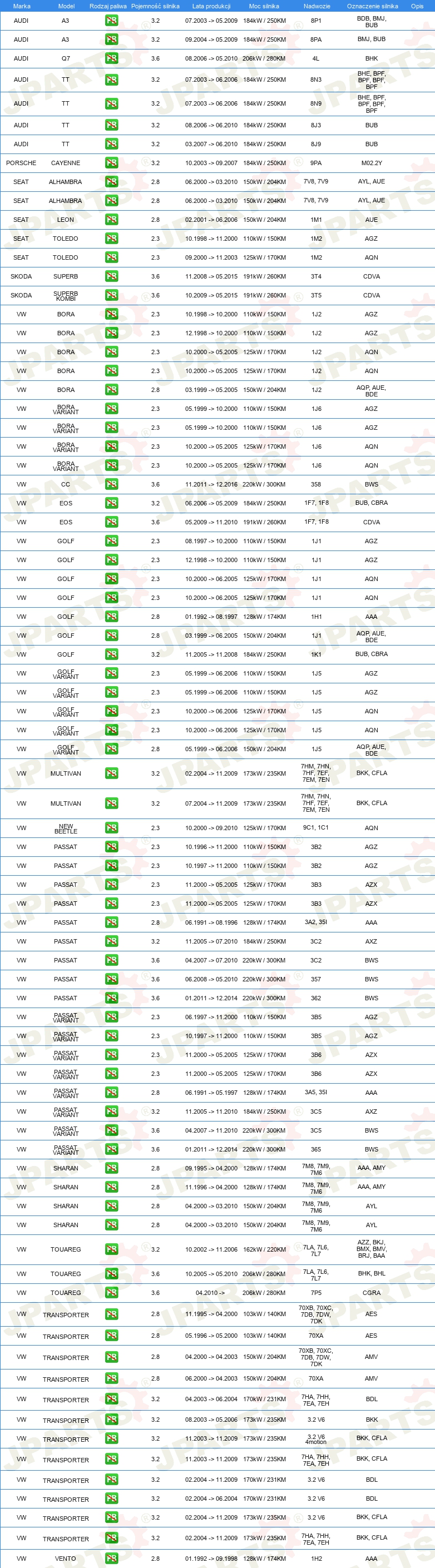
Task: Select the Q7 model cell
Action: [x=66, y=59]
